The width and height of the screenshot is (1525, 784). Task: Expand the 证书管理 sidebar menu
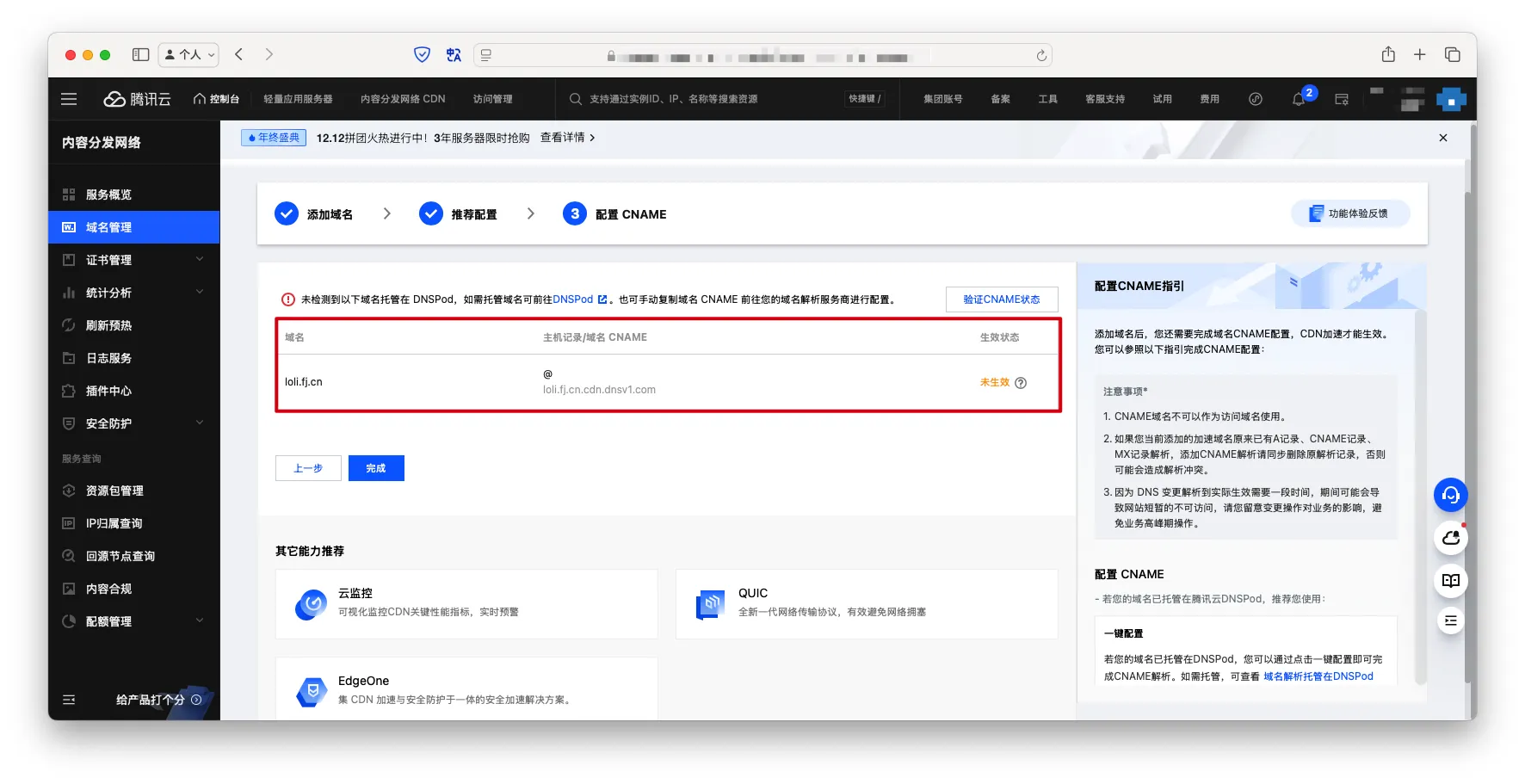(x=133, y=260)
